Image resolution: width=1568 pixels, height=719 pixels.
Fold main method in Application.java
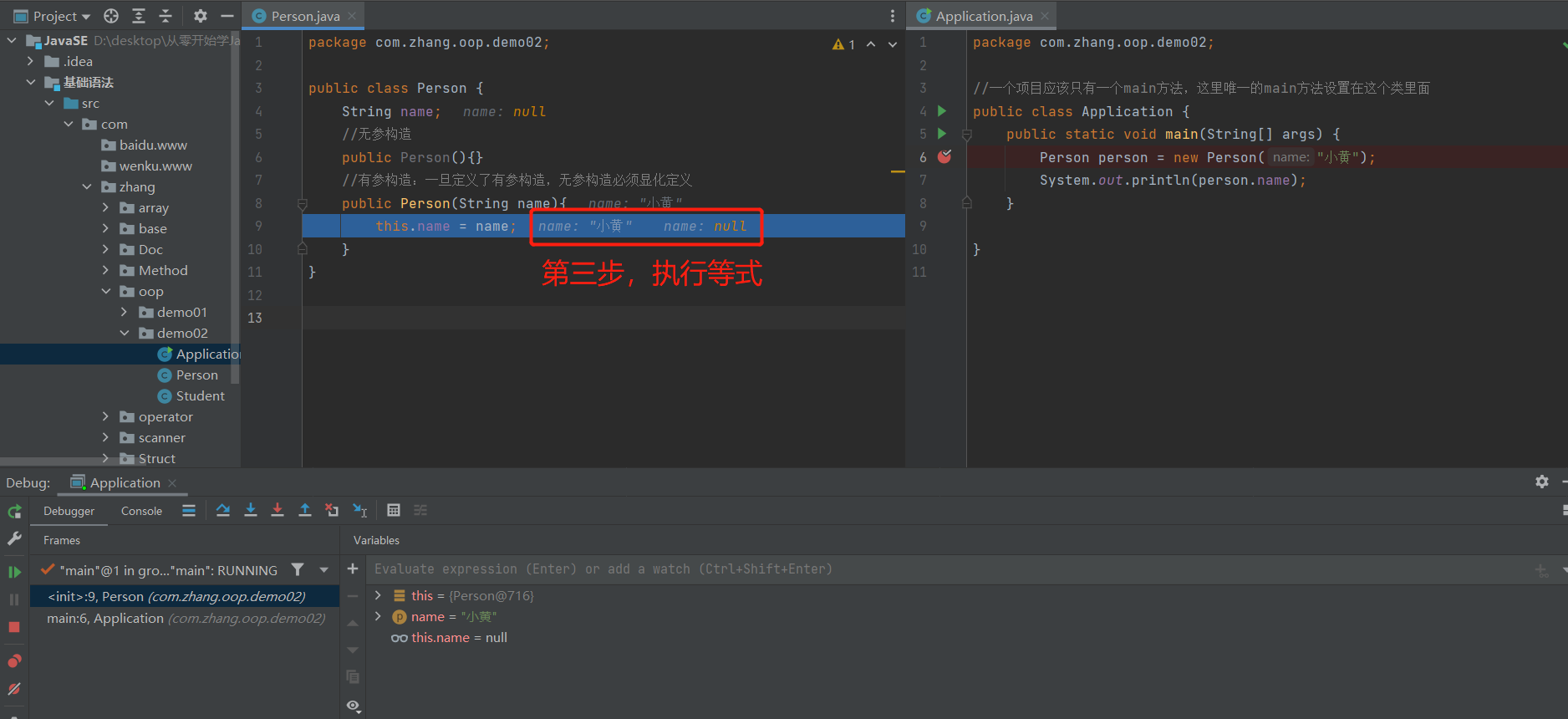[x=967, y=134]
